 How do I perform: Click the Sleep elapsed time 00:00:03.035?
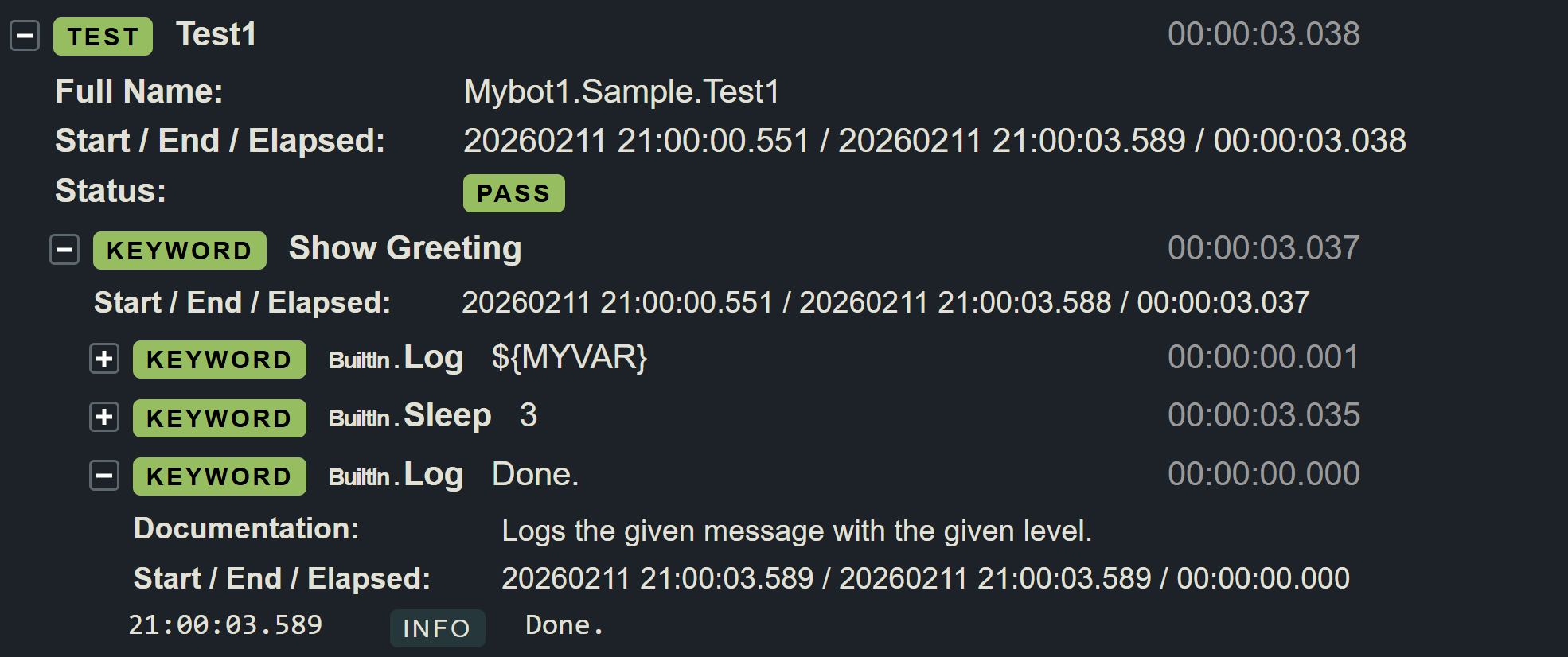coord(1263,415)
